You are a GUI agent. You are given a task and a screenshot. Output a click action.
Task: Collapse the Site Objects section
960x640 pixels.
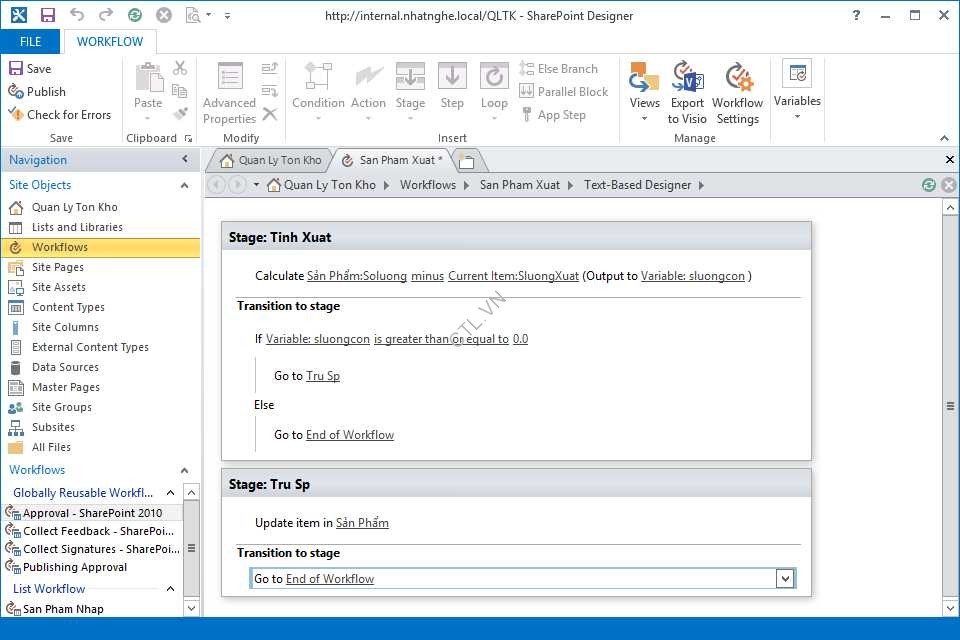click(184, 185)
